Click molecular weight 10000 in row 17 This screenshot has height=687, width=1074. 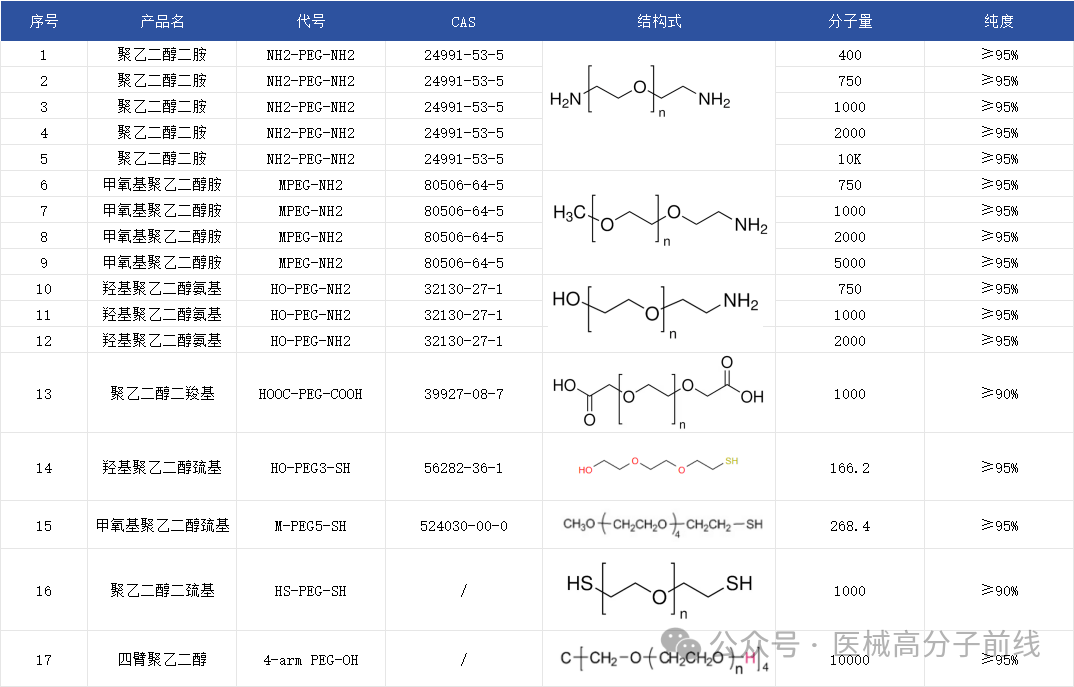pyautogui.click(x=850, y=660)
